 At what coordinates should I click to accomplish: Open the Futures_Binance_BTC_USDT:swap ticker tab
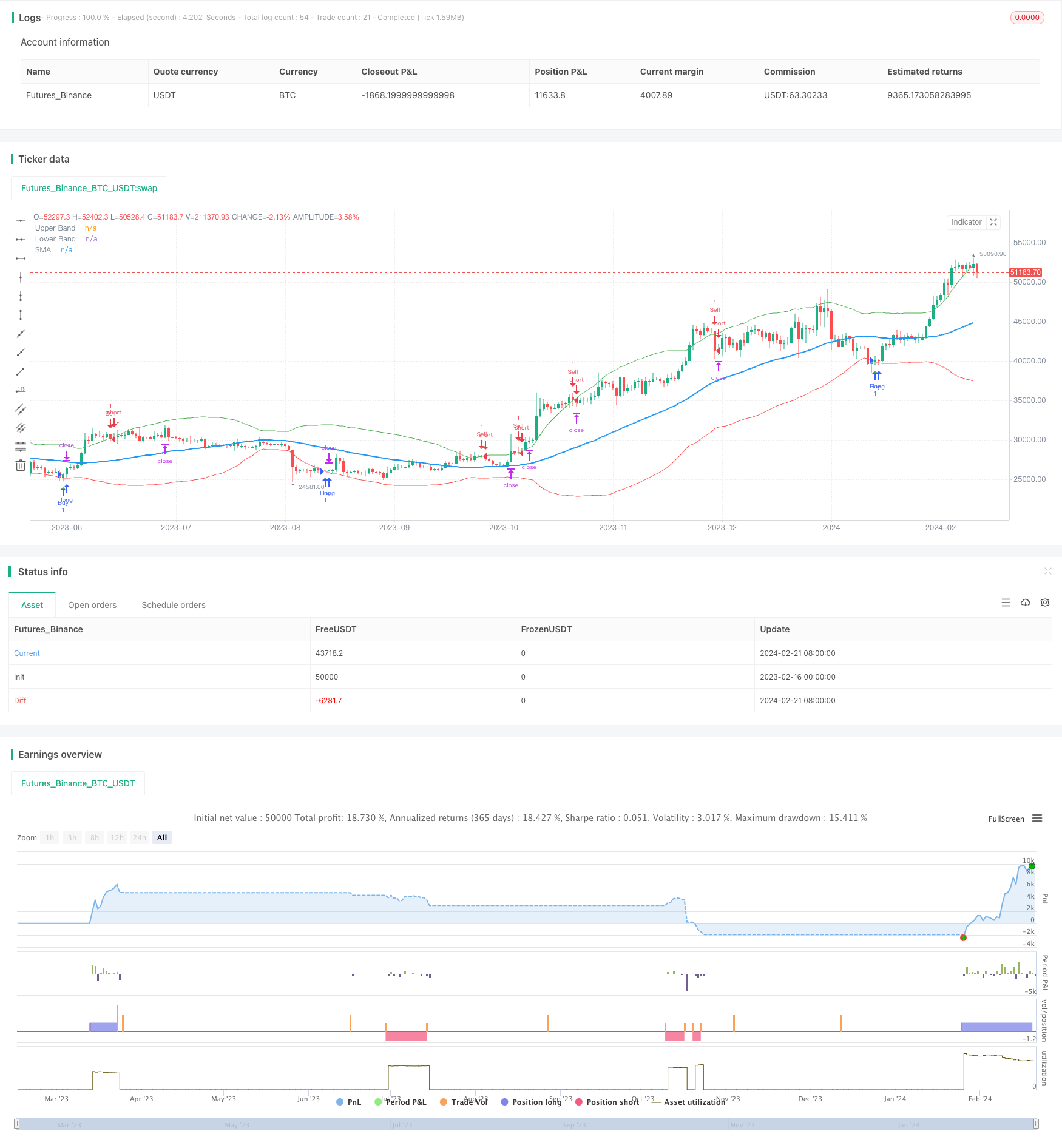pyautogui.click(x=89, y=188)
